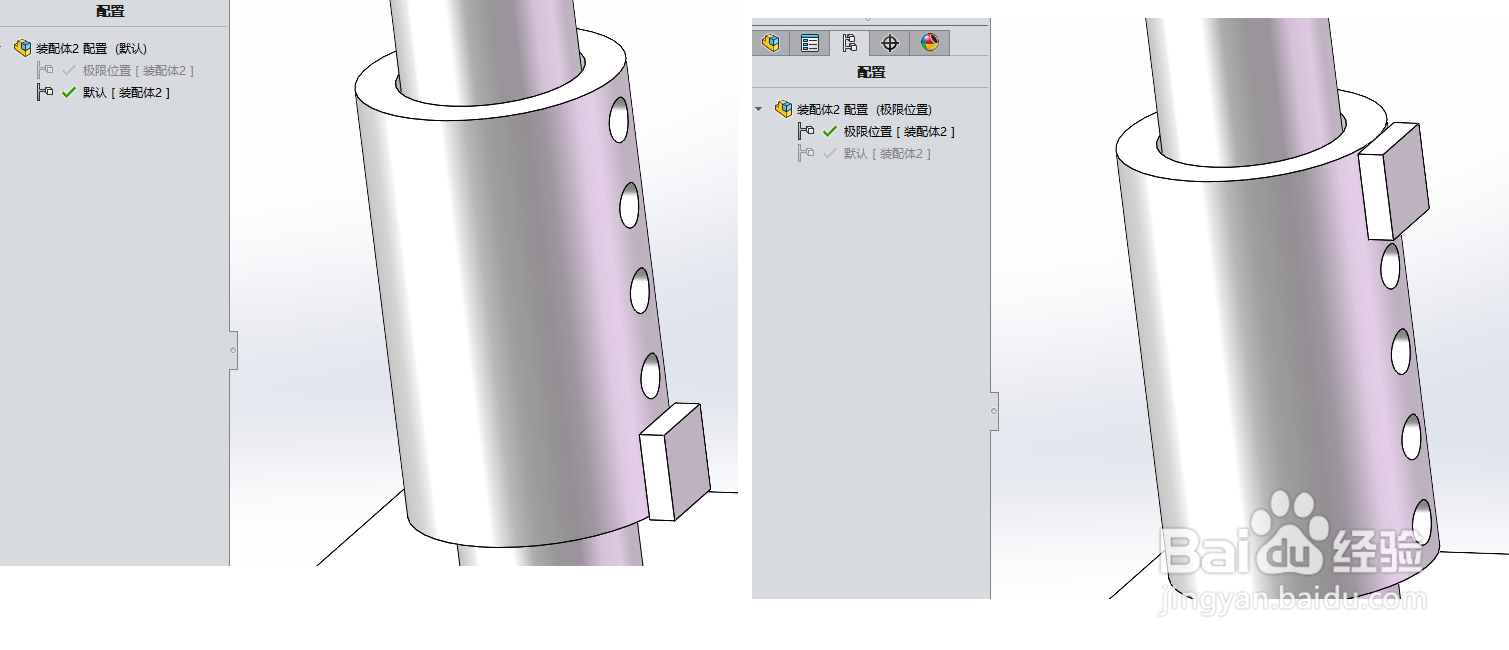Select root node 装配体2 配置 (默认)
The width and height of the screenshot is (1509, 650).
click(81, 48)
